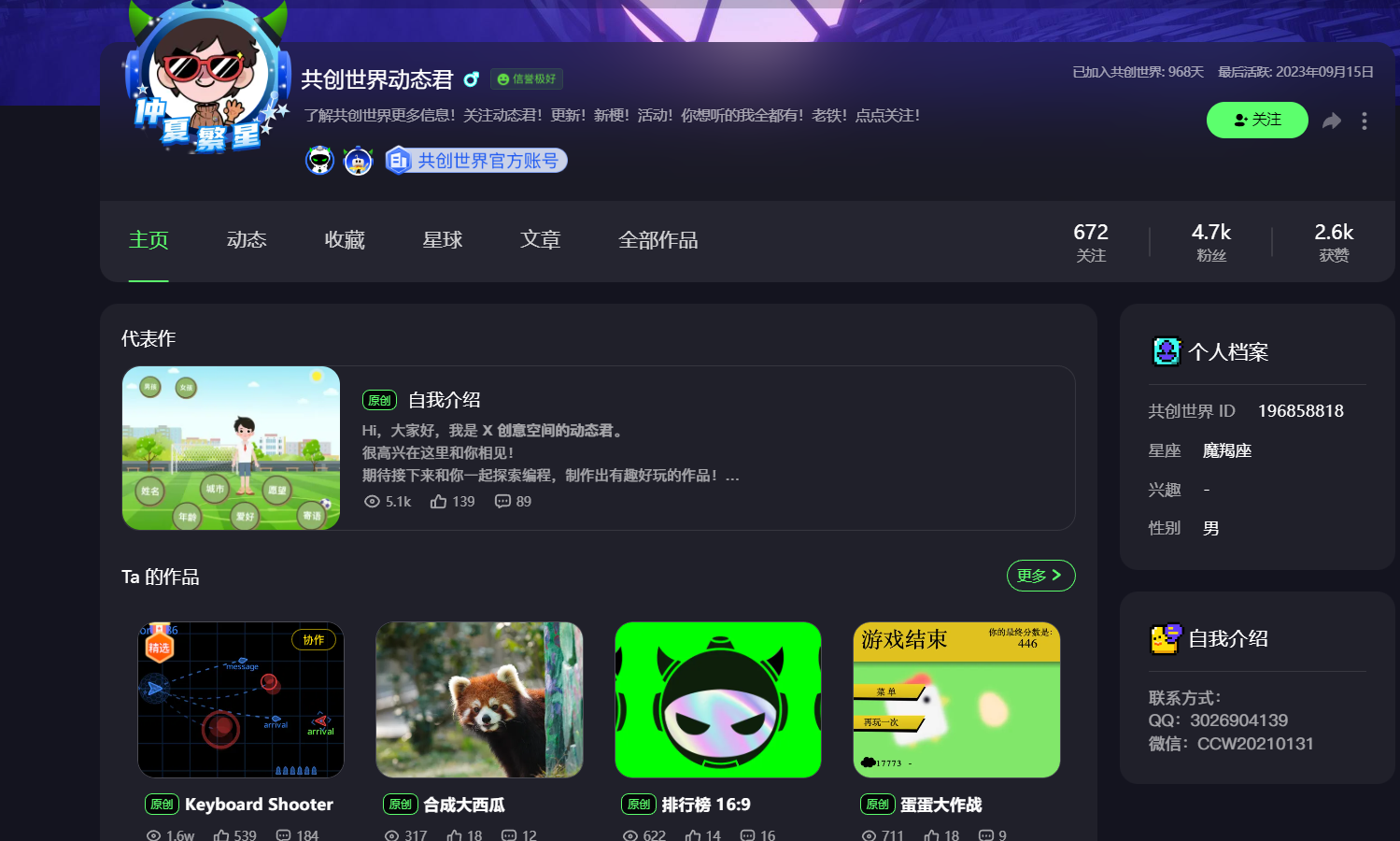Expand works list with 更多 button
The height and width of the screenshot is (841, 1400).
(x=1040, y=576)
